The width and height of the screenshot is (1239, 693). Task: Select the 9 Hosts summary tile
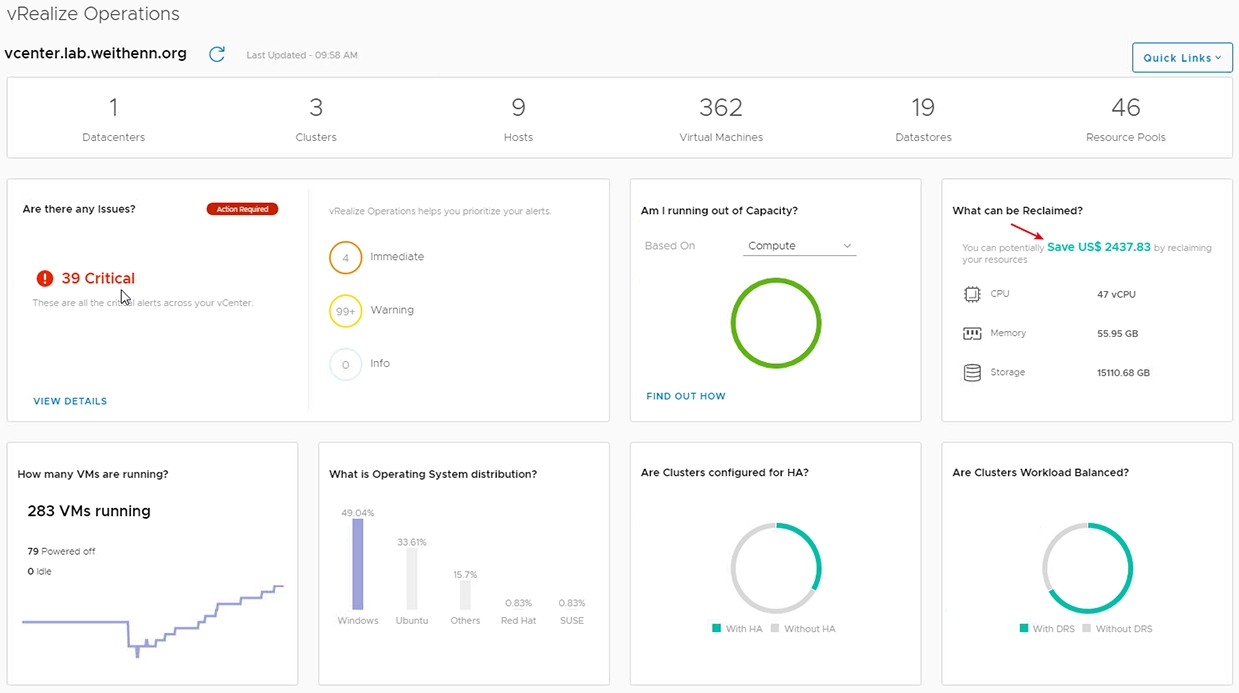518,118
